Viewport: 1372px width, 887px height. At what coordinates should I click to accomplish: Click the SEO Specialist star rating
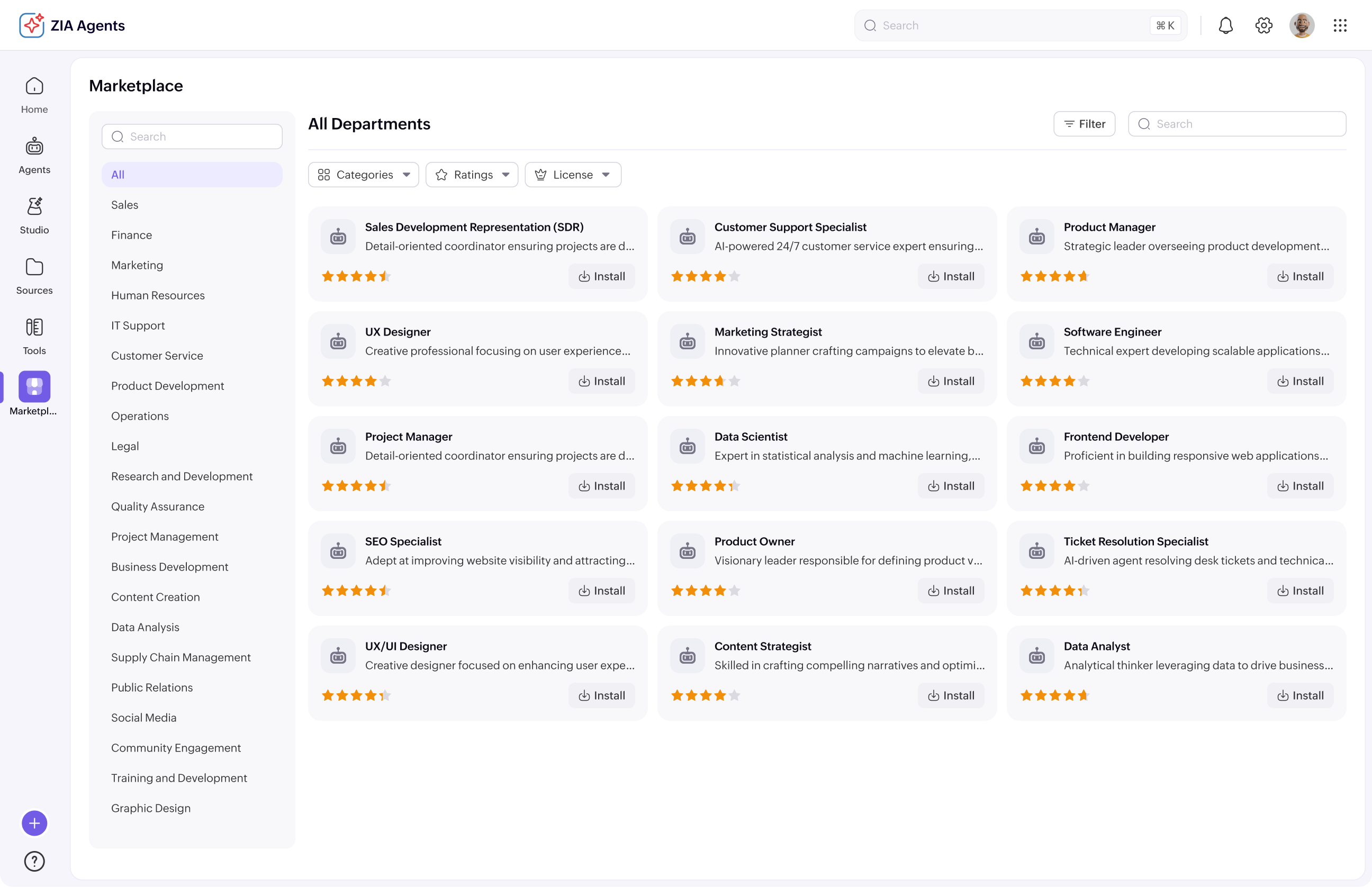point(356,591)
